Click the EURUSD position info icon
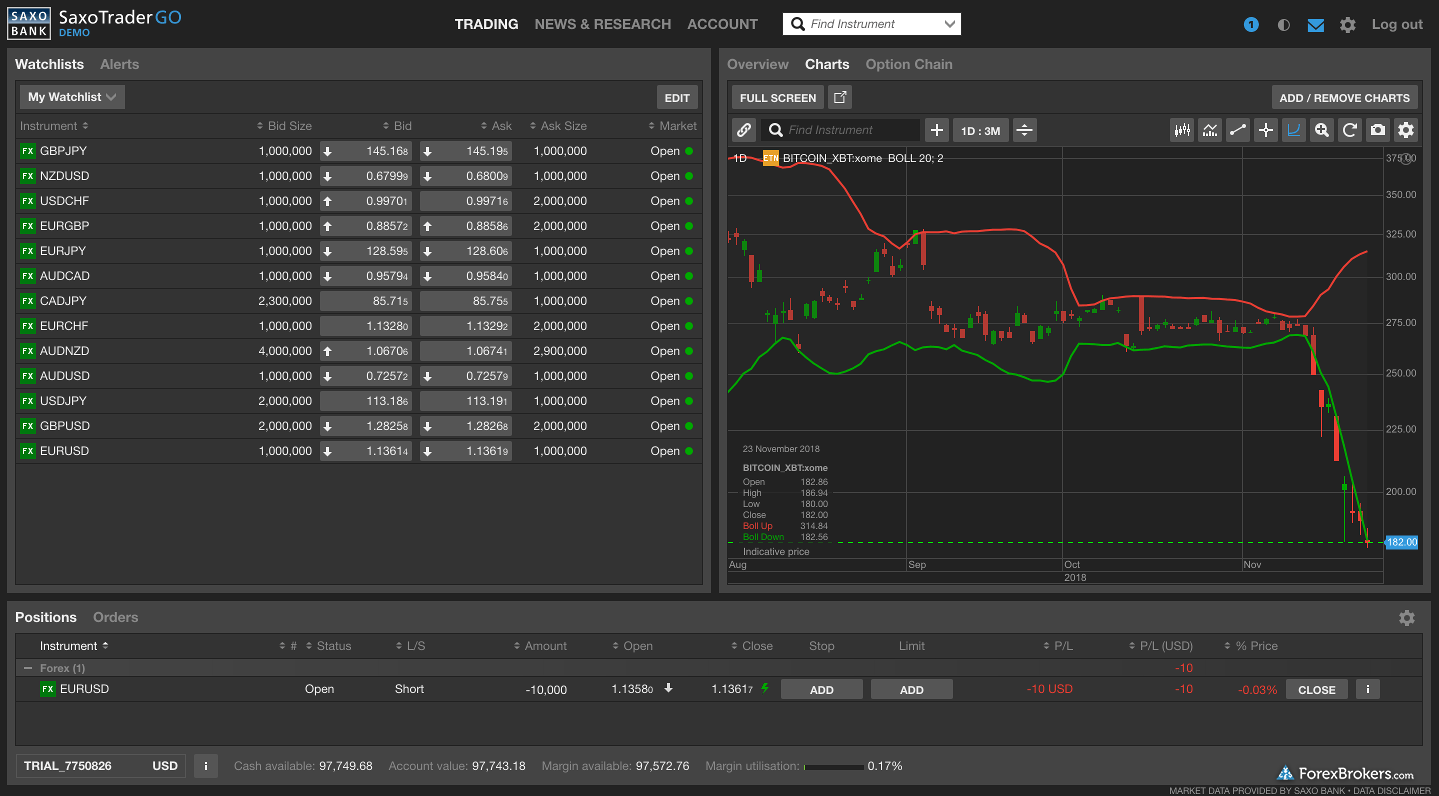 (x=1368, y=689)
